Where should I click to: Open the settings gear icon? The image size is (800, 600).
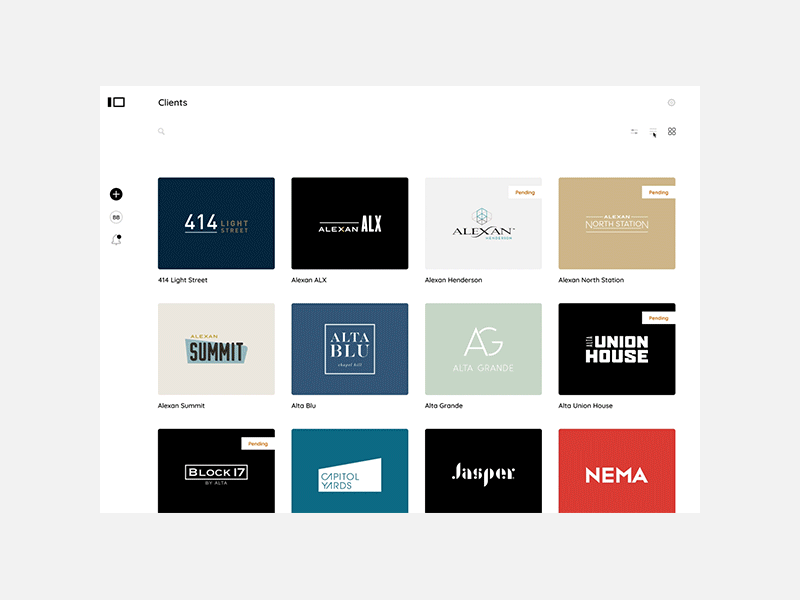pos(671,102)
